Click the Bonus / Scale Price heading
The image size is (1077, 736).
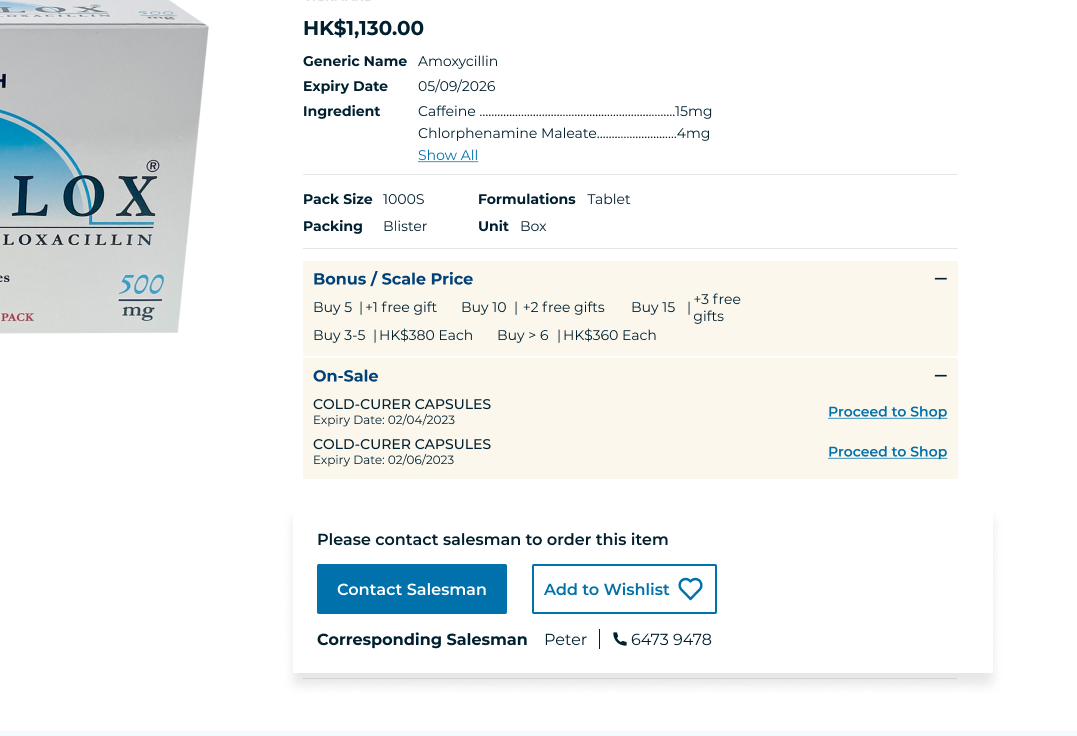(393, 279)
